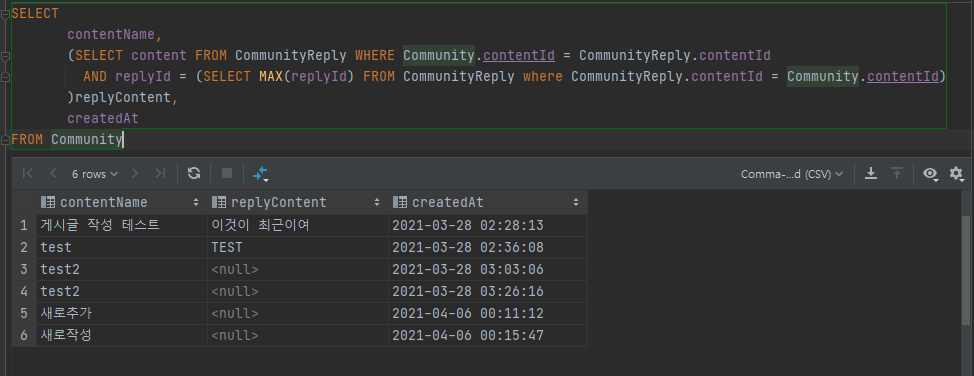Viewport: 974px width, 376px height.
Task: Click the stop query square icon
Action: point(227,173)
